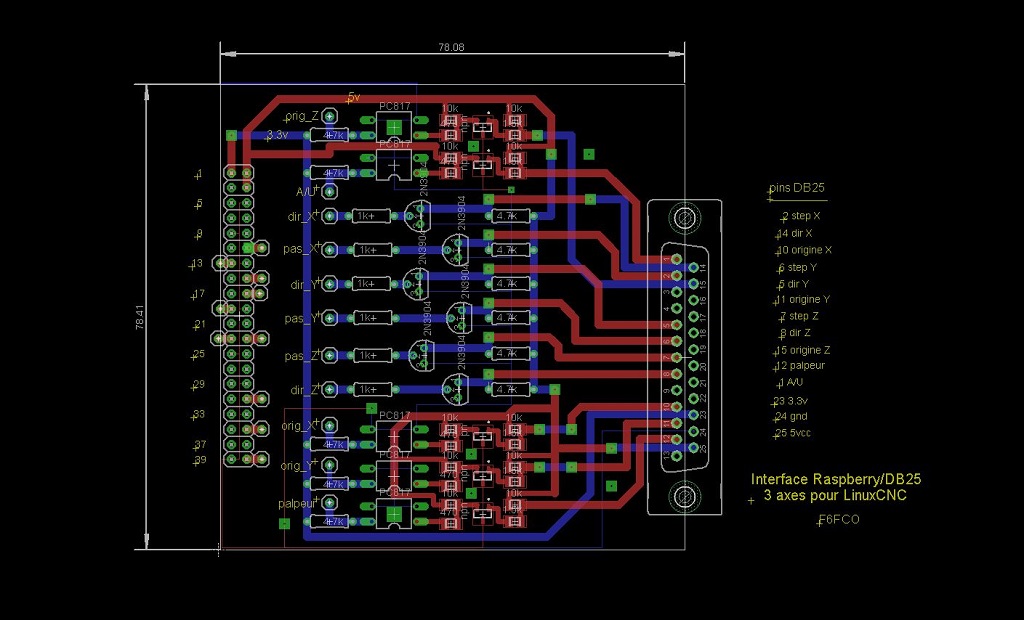The width and height of the screenshot is (1024, 620).
Task: Click the palpeur label on the board
Action: (x=296, y=504)
